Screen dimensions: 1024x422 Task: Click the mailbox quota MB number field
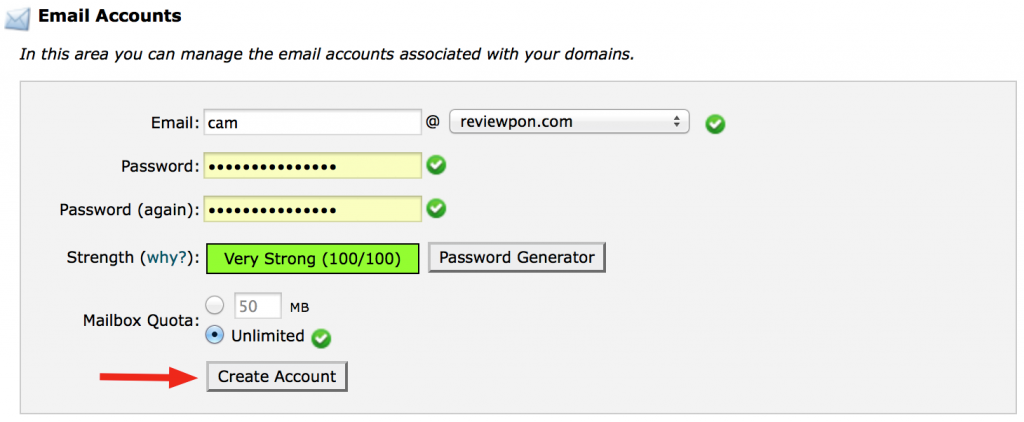coord(257,305)
